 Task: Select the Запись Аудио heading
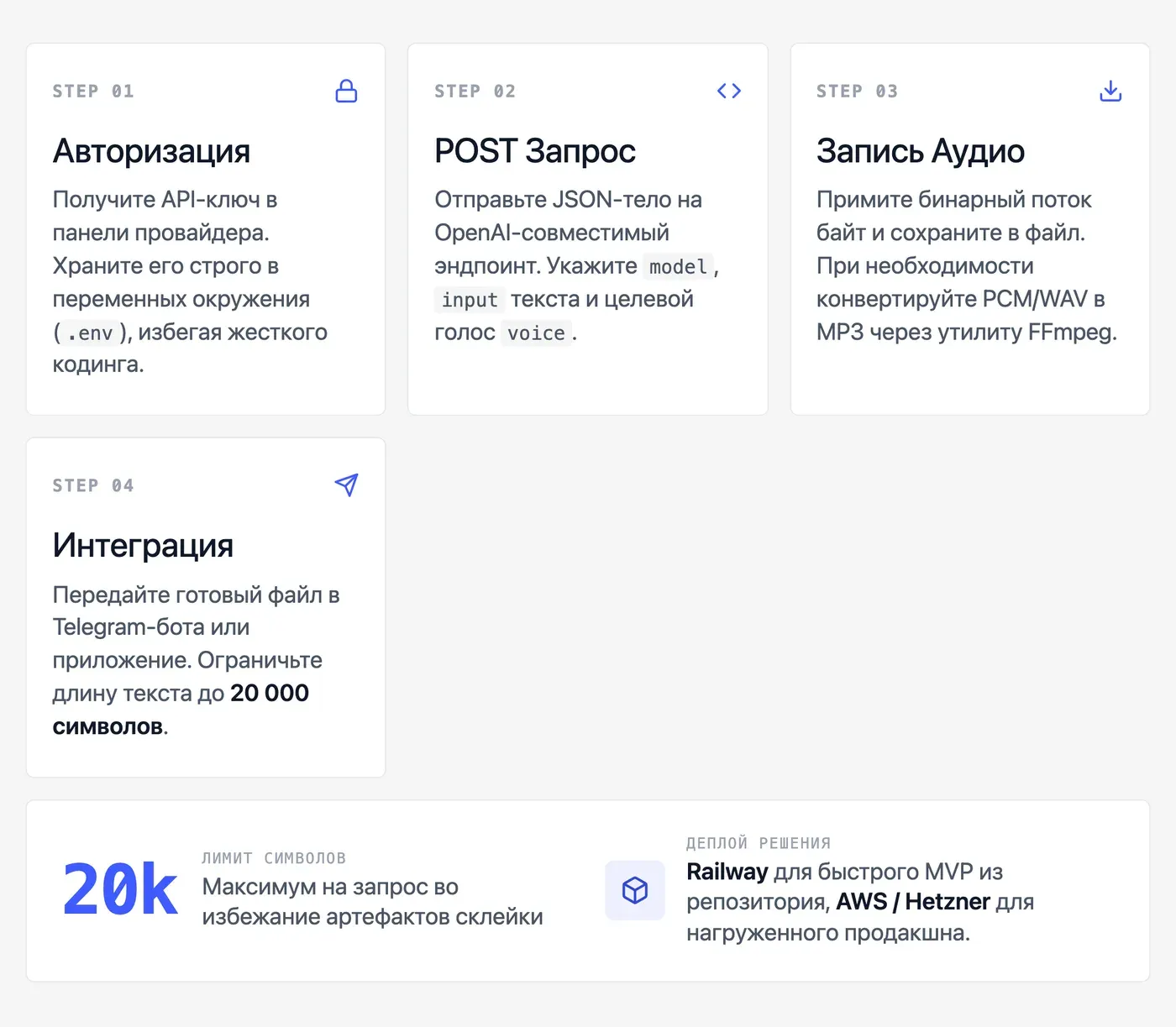coord(921,151)
